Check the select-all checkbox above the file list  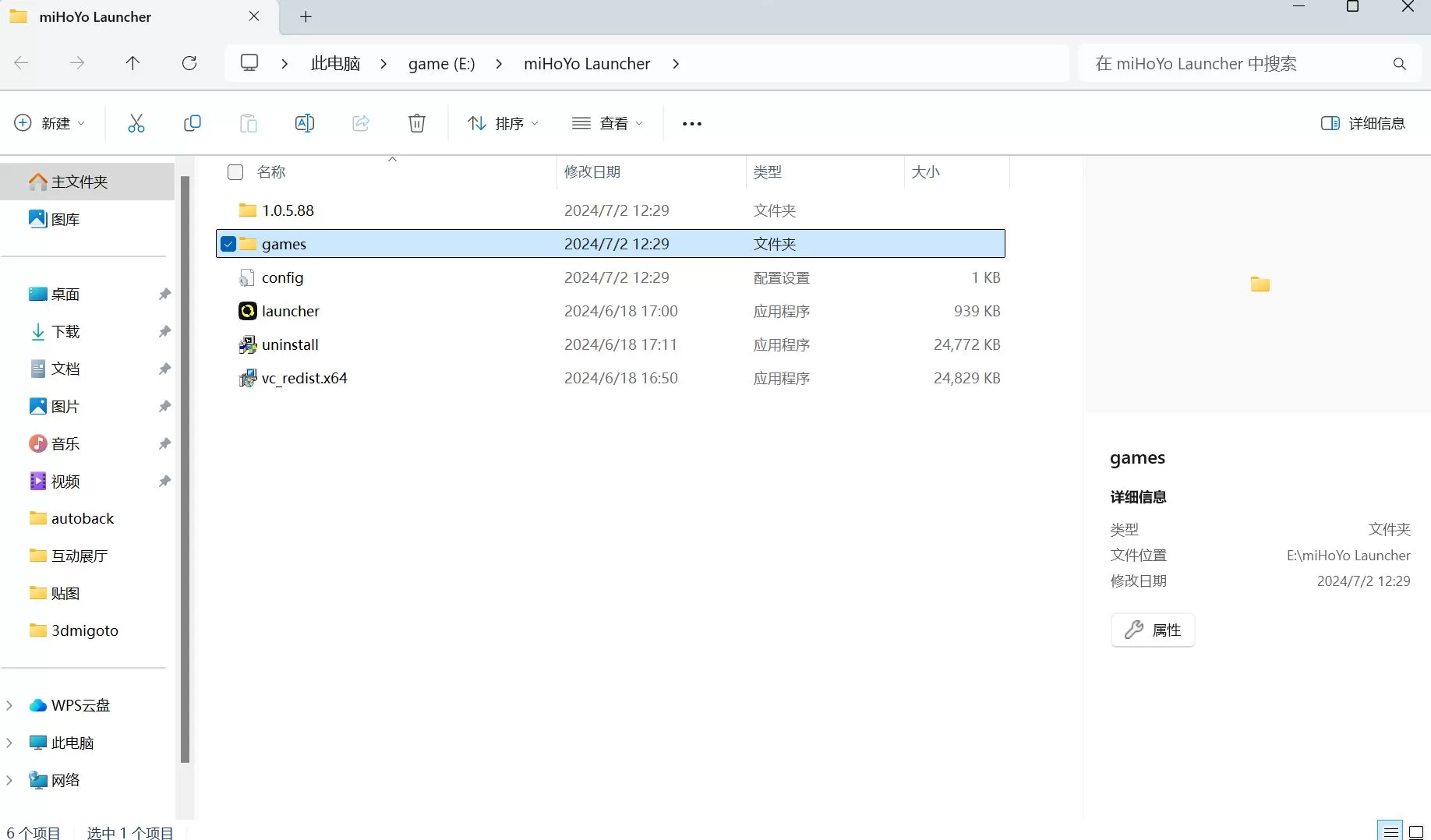pos(235,172)
